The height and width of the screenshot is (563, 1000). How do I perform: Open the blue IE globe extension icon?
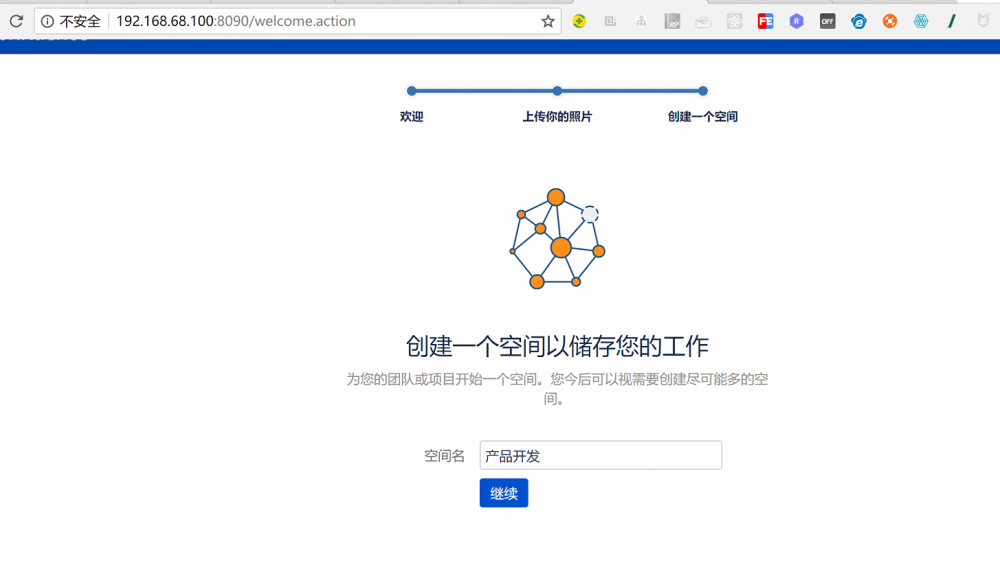858,21
